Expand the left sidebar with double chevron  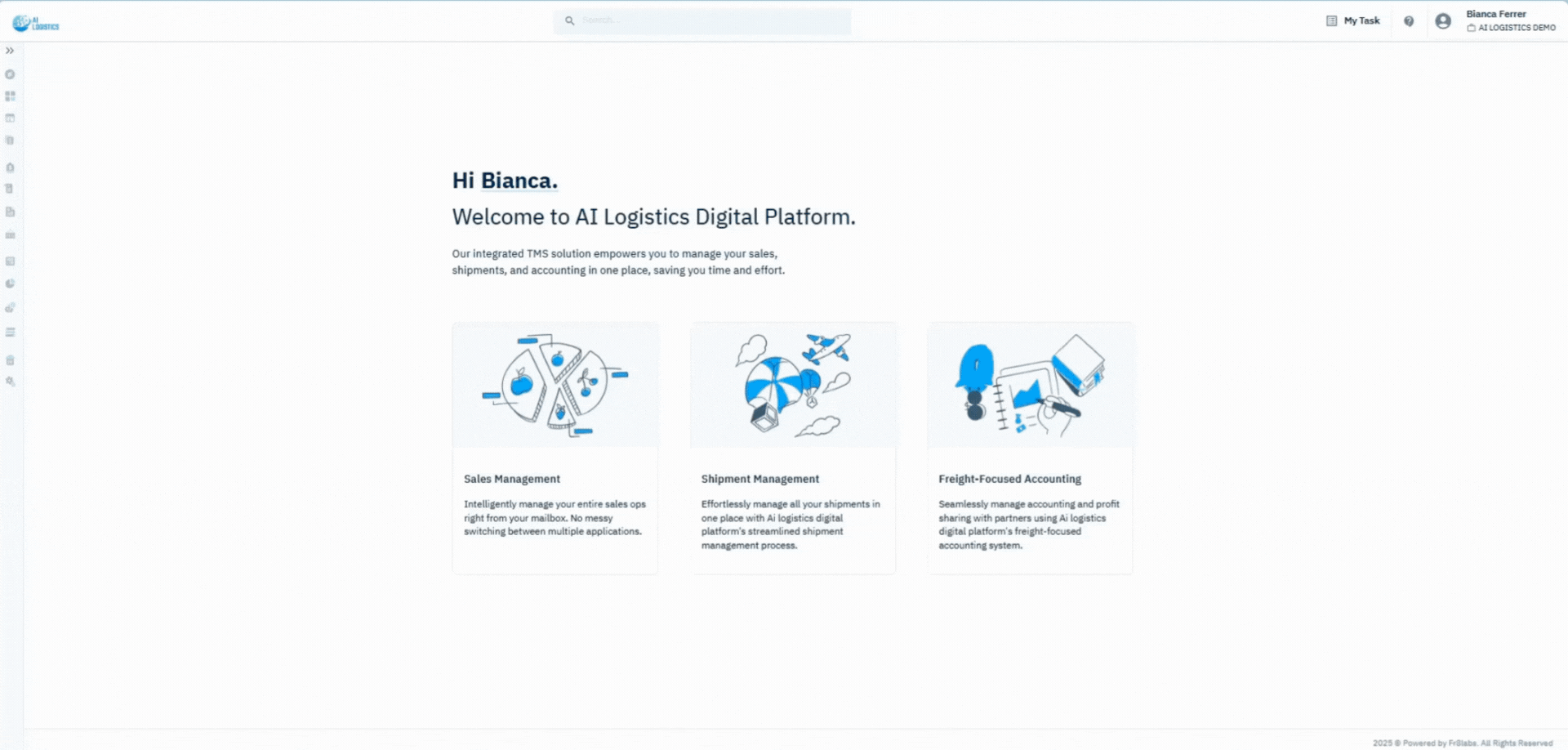[x=10, y=51]
